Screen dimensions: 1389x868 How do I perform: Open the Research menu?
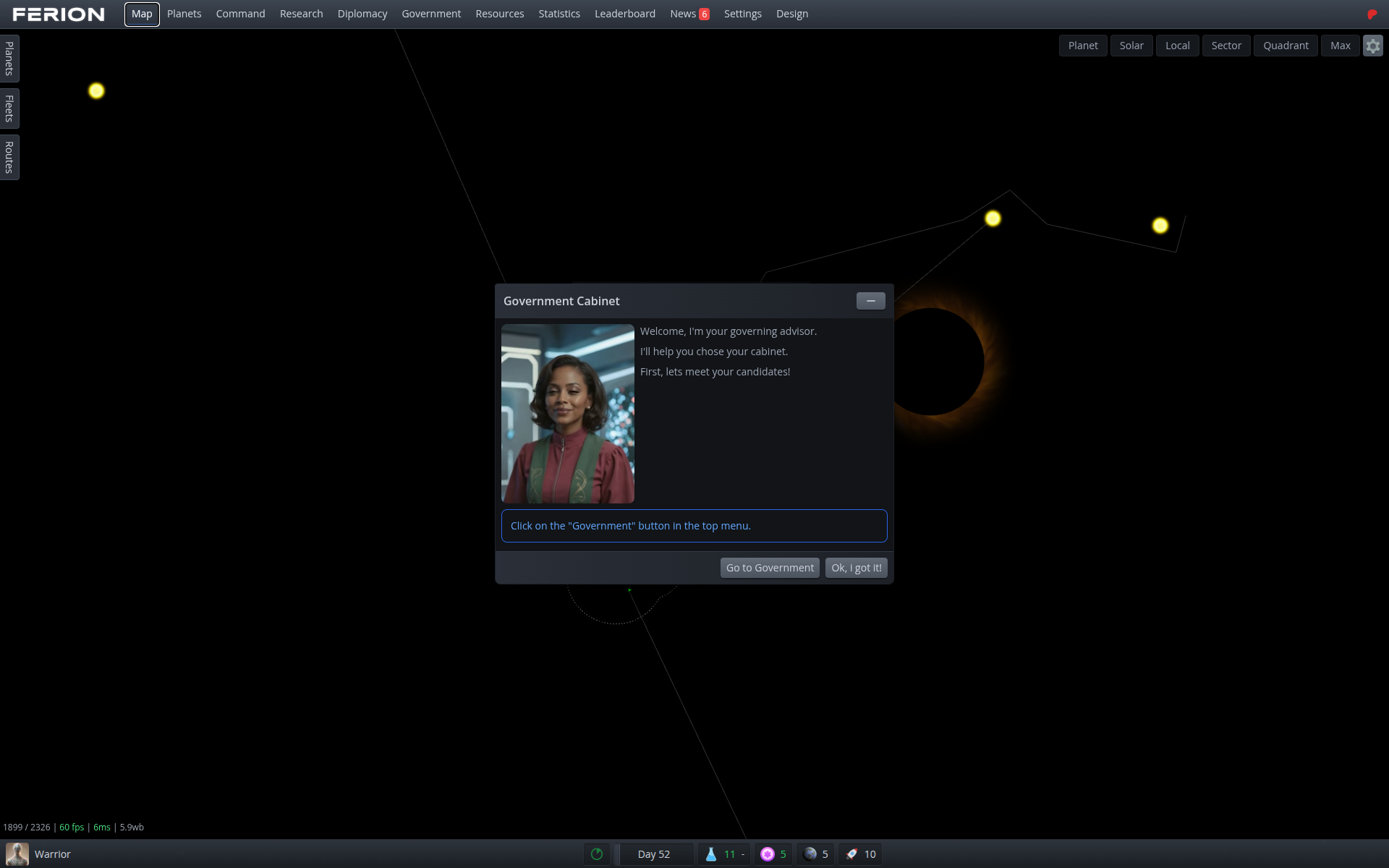[301, 14]
